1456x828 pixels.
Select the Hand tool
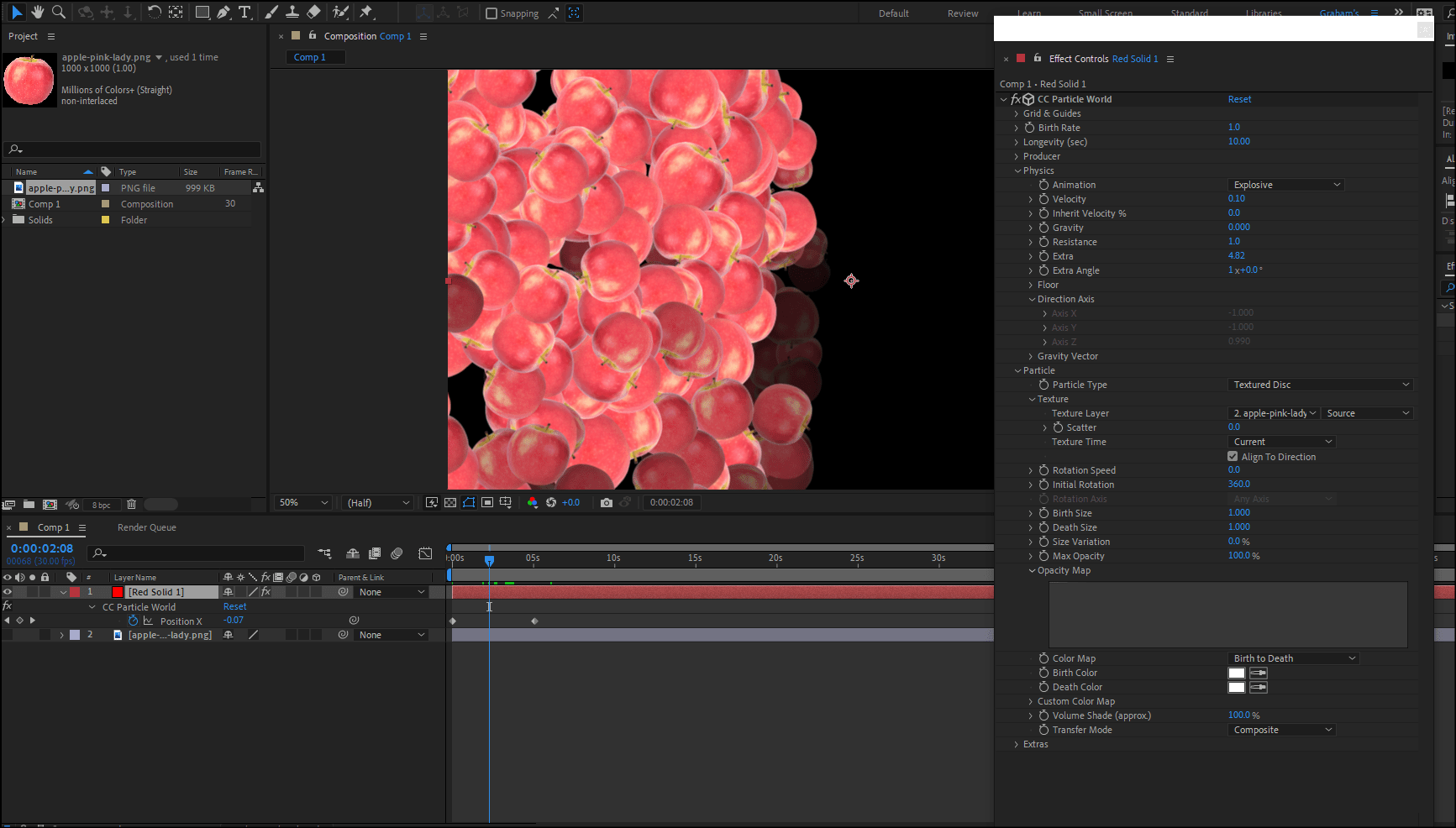tap(37, 12)
